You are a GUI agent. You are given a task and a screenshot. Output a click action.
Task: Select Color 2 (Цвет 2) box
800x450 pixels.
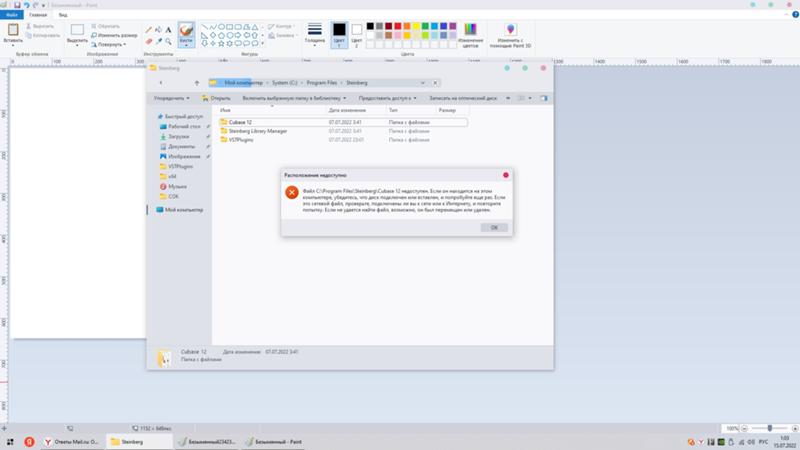tap(357, 35)
